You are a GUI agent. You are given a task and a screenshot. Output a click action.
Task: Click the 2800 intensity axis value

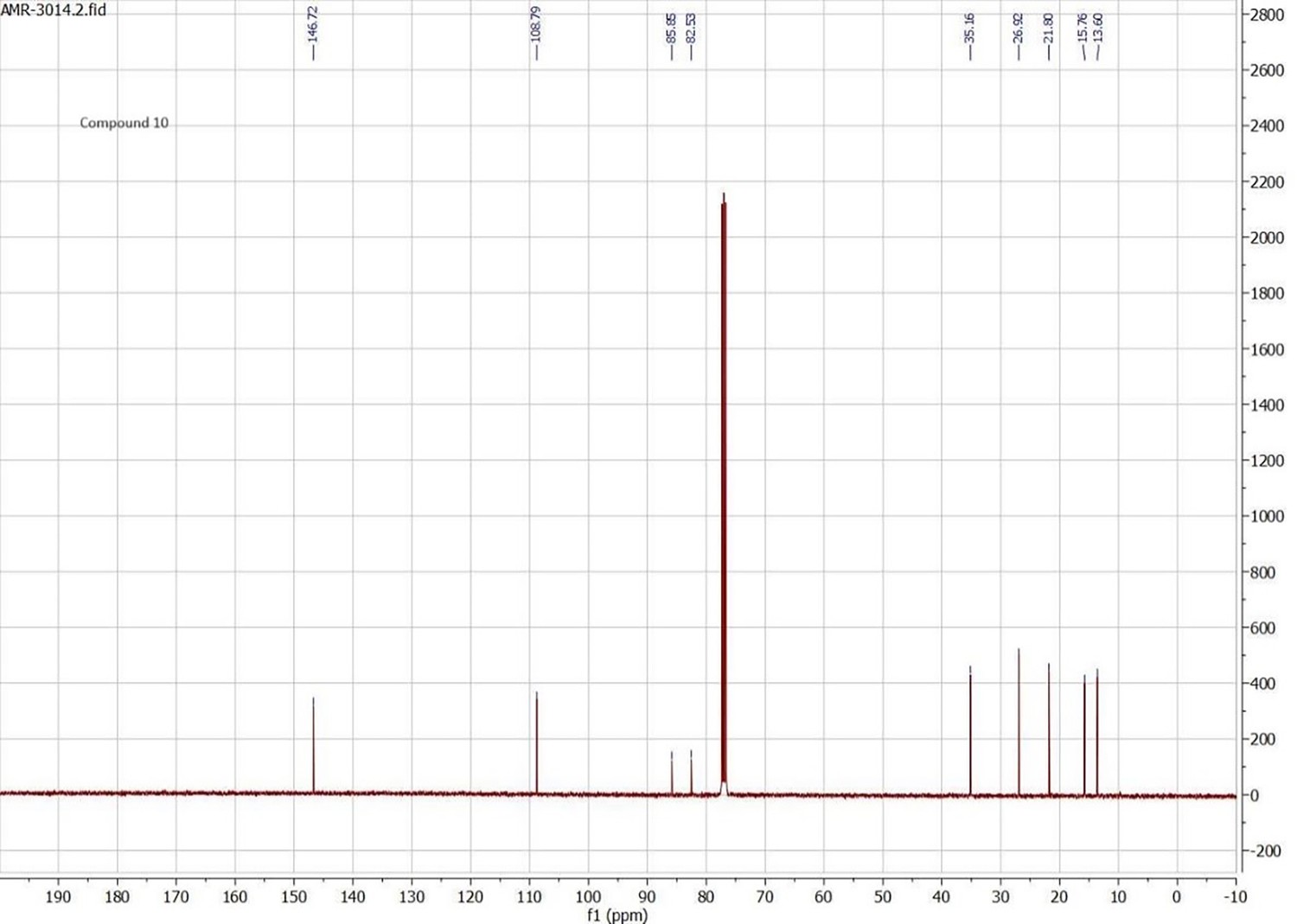[1267, 15]
